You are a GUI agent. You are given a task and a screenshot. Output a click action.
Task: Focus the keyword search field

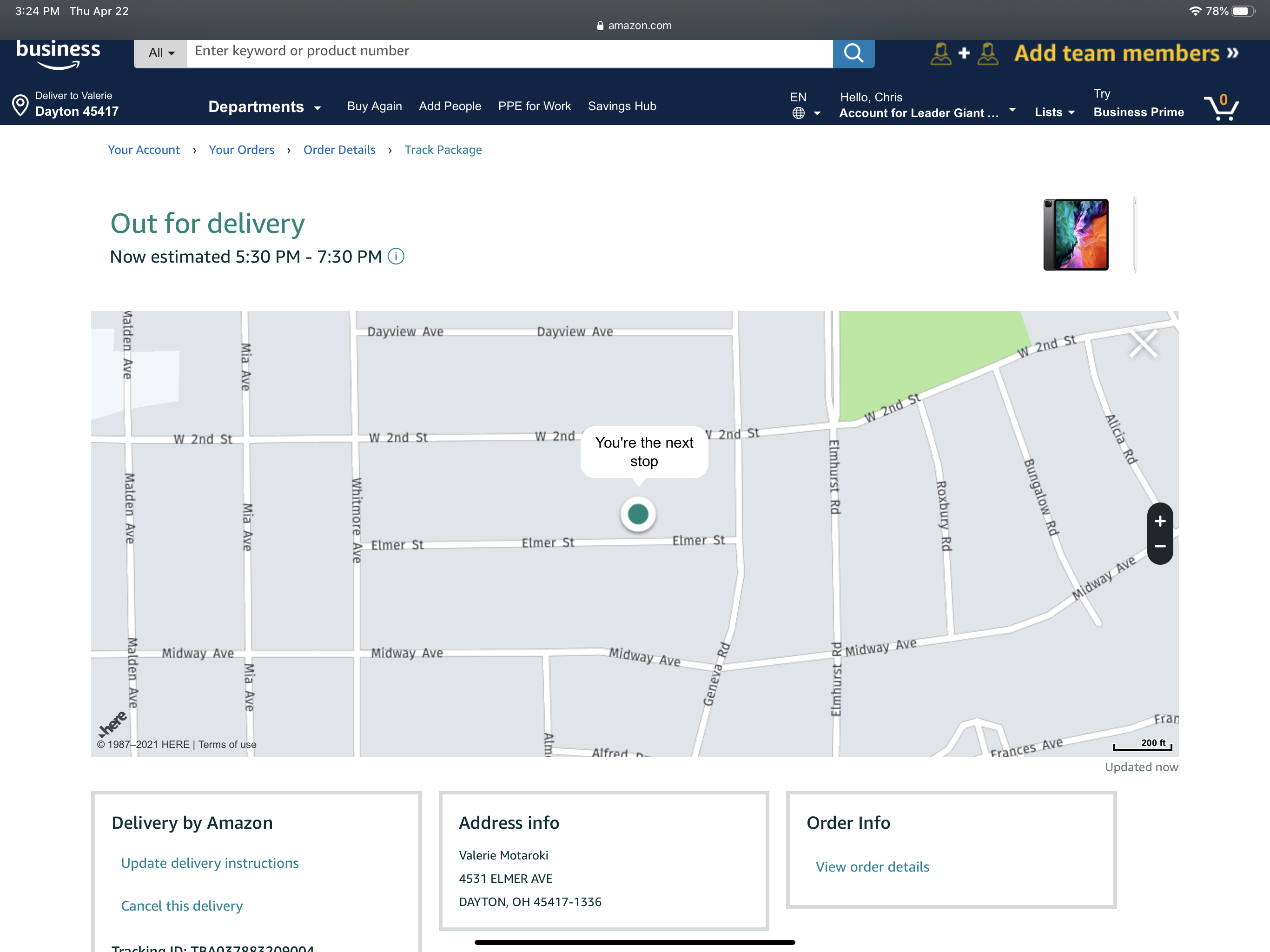click(x=509, y=53)
